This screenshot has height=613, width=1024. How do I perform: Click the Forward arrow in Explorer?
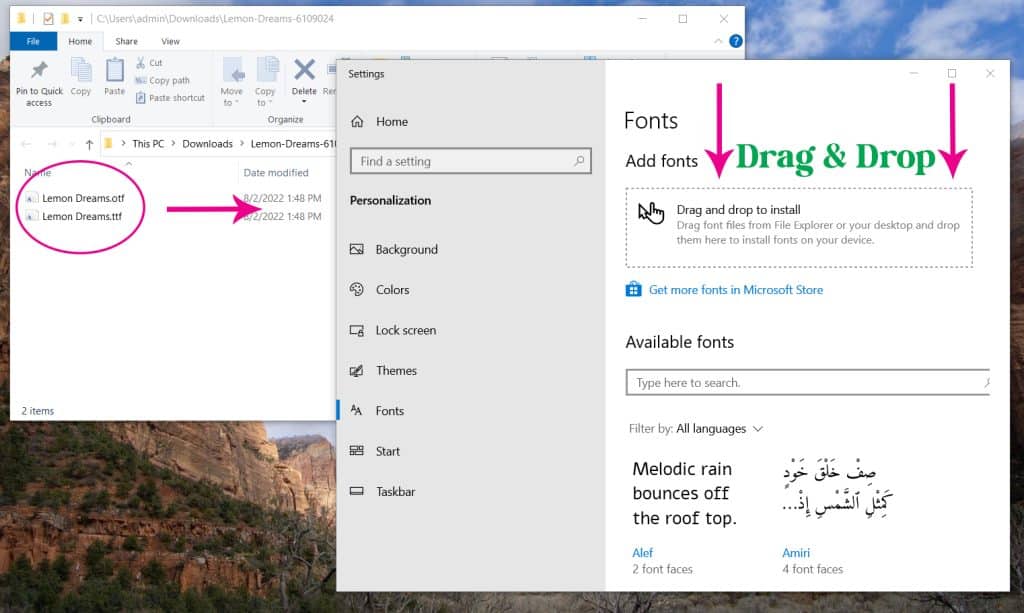(x=52, y=144)
